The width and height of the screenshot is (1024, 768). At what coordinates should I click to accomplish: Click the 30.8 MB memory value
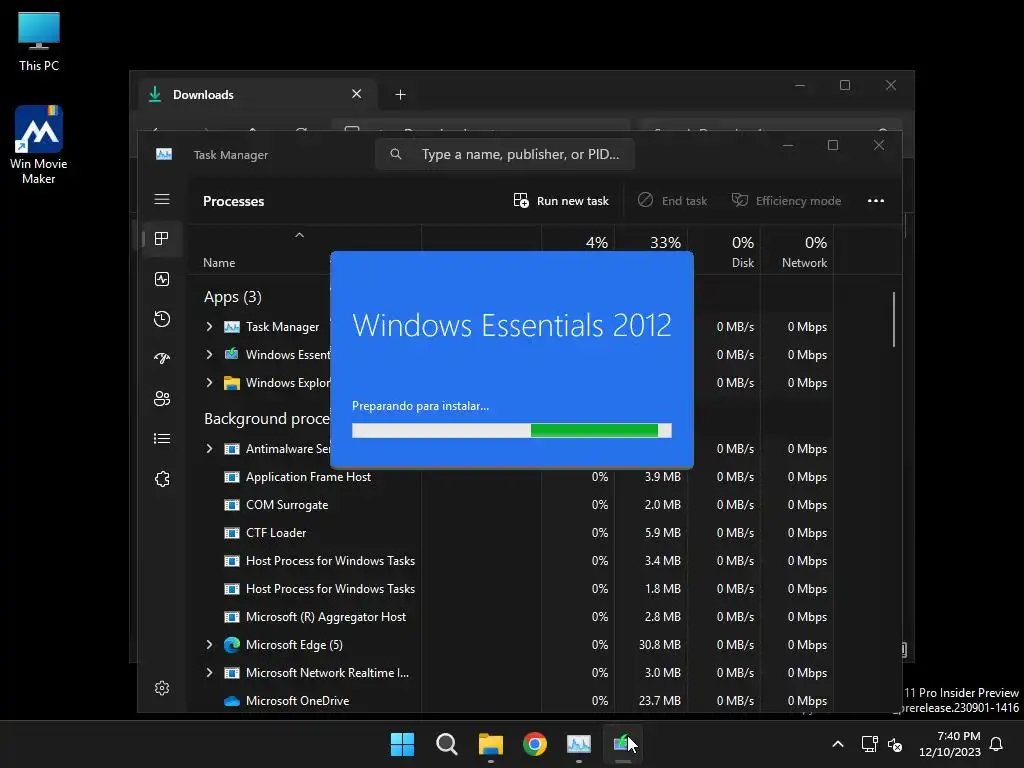point(660,645)
